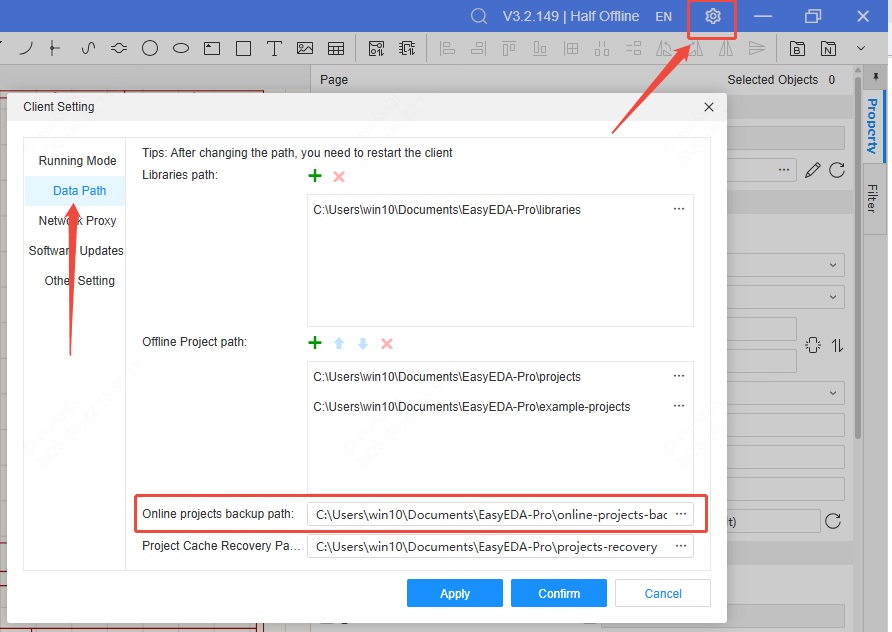
Task: Browse for online projects backup folder
Action: [681, 514]
